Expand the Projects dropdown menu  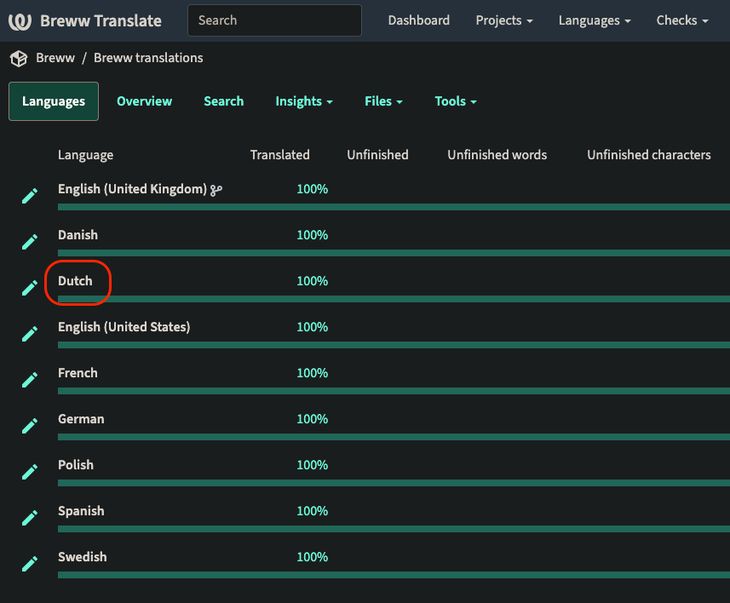point(504,20)
